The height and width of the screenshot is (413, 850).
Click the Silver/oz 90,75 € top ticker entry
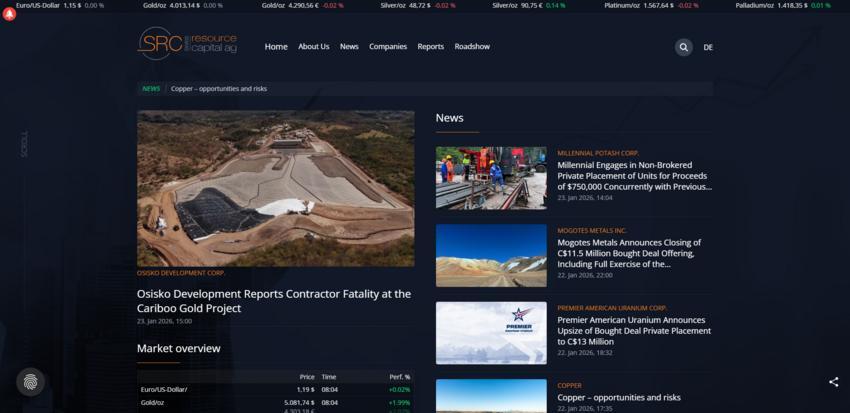529,5
